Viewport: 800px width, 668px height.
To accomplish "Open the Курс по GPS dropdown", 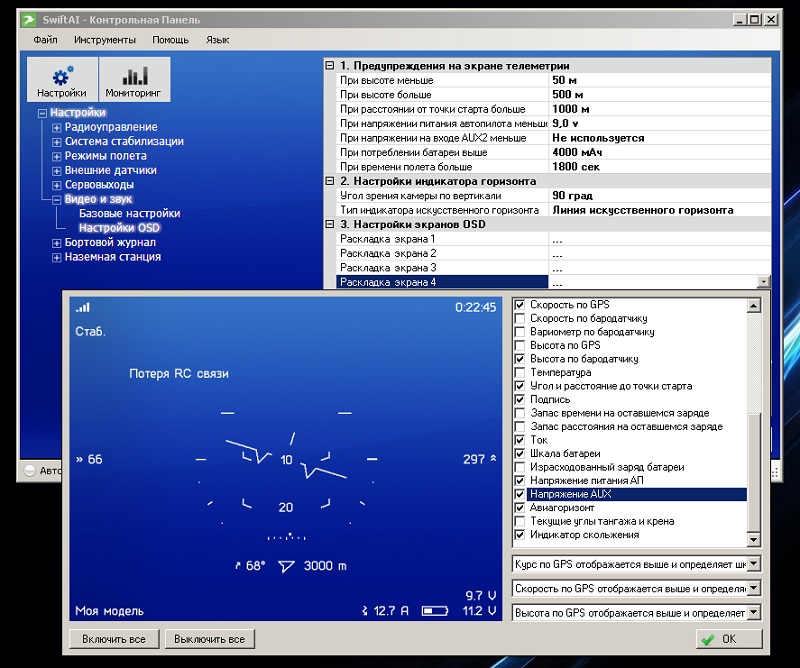I will click(754, 564).
